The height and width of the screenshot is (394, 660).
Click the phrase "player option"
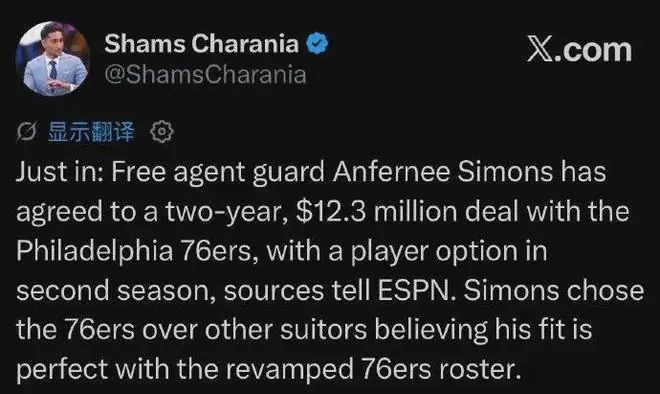tap(434, 252)
